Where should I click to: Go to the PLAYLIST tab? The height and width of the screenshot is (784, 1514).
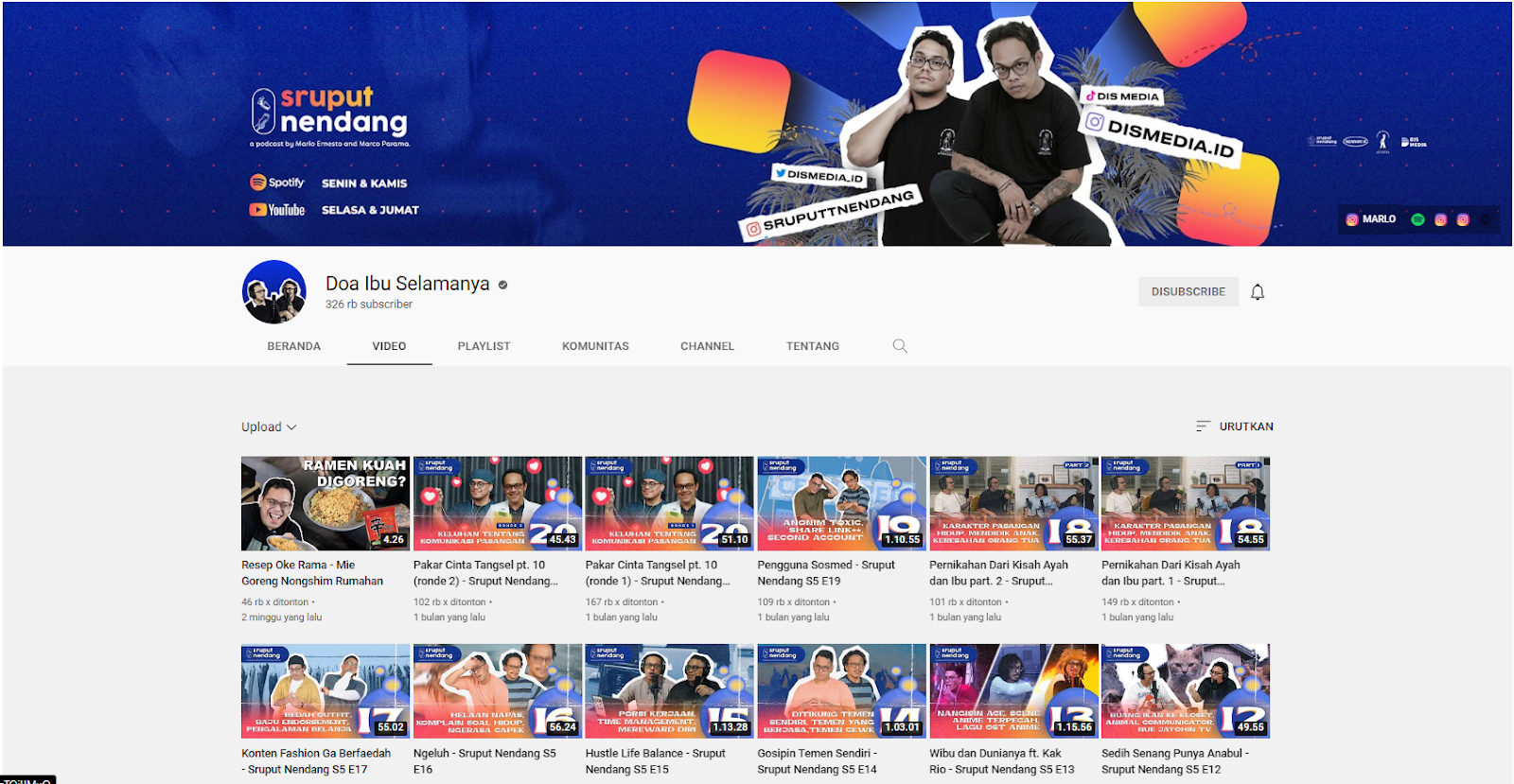coord(484,346)
